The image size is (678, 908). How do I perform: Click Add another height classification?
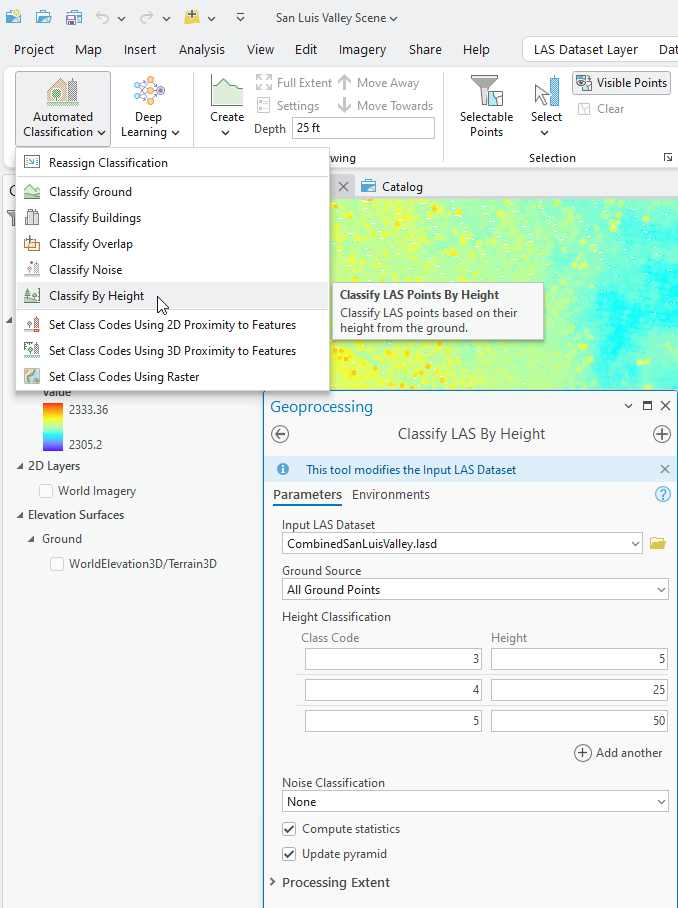(x=618, y=753)
